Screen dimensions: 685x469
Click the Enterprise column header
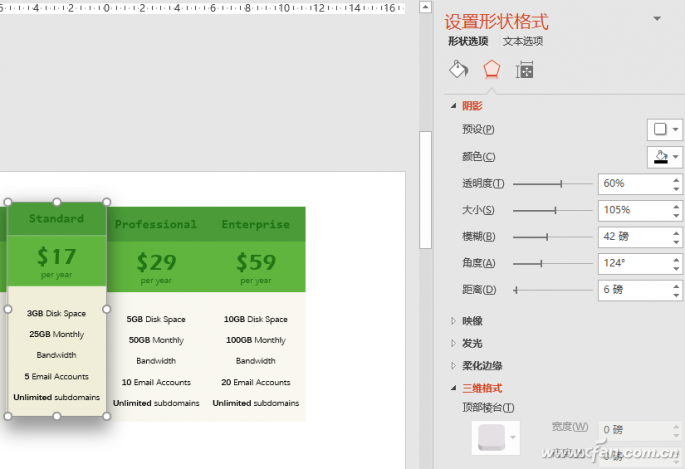coord(256,224)
